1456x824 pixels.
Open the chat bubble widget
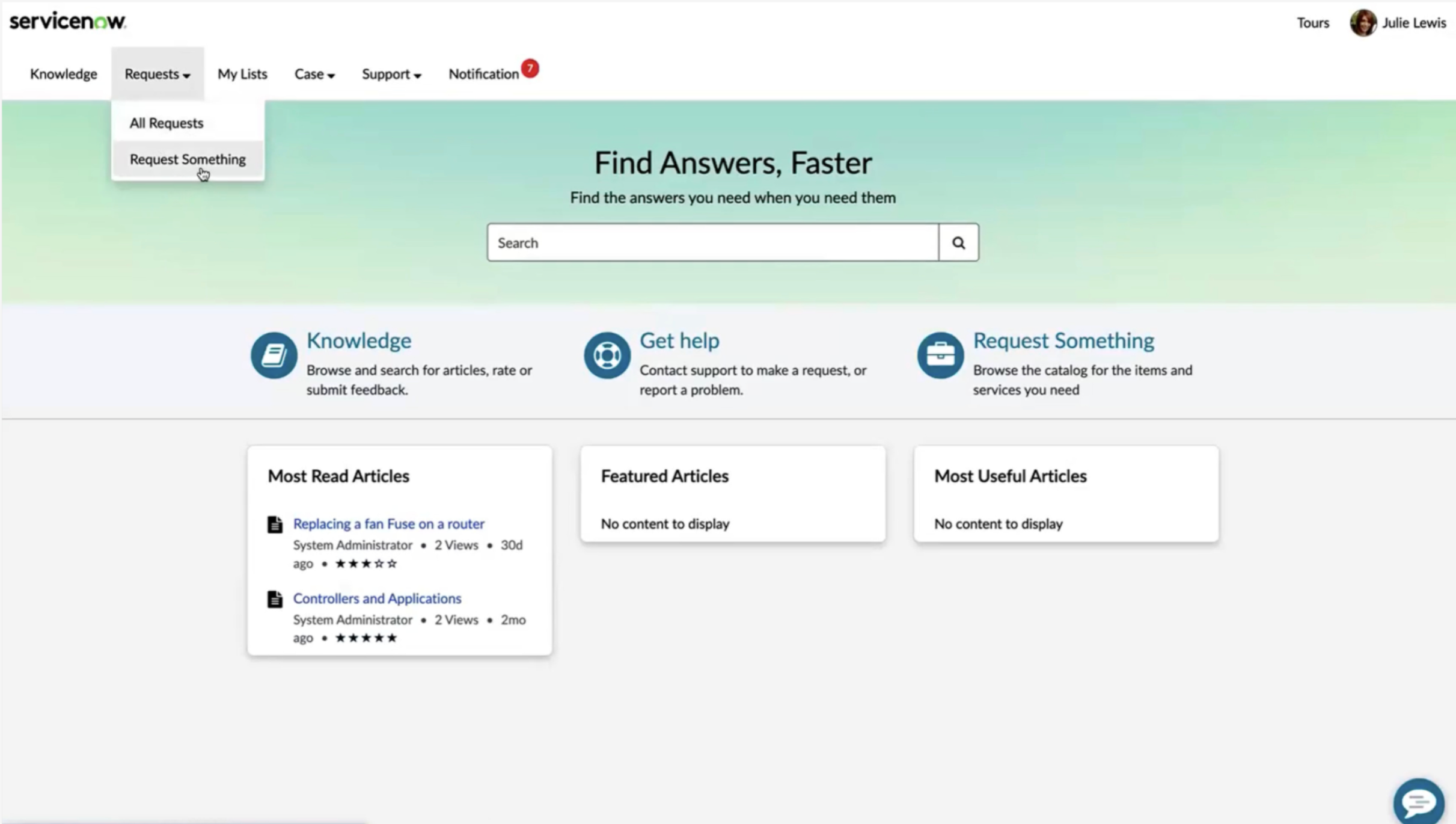(x=1419, y=801)
